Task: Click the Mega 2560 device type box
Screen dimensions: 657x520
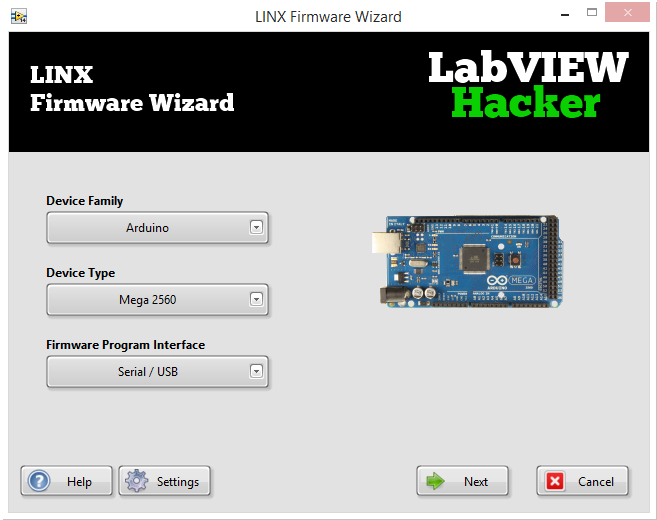Action: pyautogui.click(x=157, y=300)
